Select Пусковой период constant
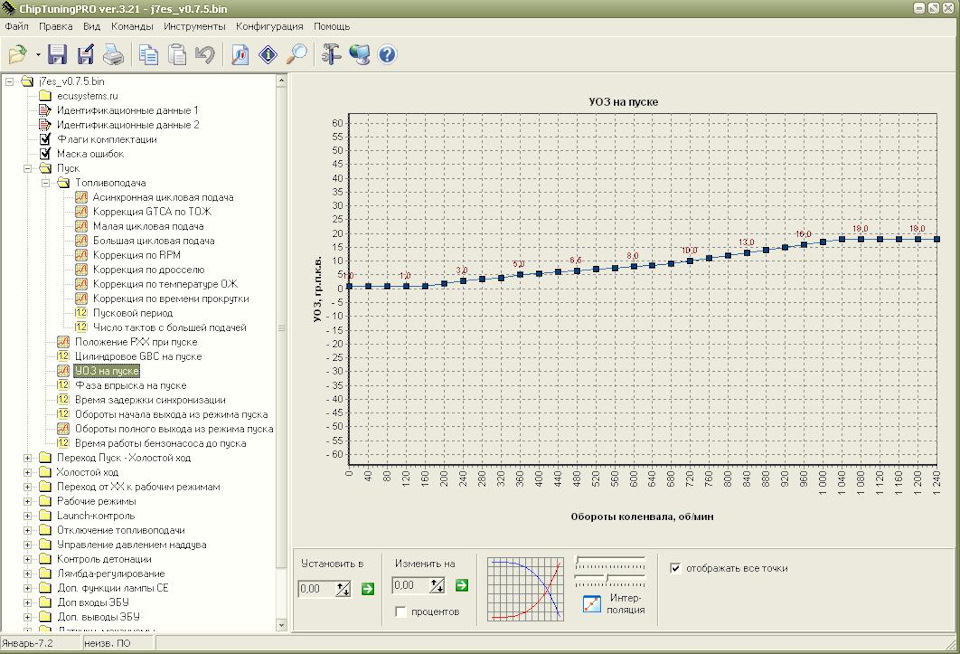Image resolution: width=960 pixels, height=654 pixels. pos(133,313)
